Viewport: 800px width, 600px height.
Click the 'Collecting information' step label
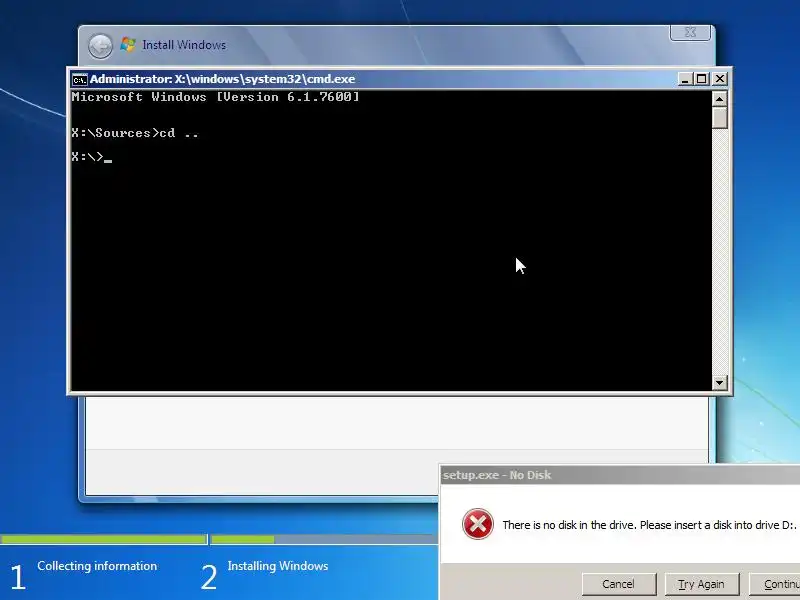[x=97, y=566]
